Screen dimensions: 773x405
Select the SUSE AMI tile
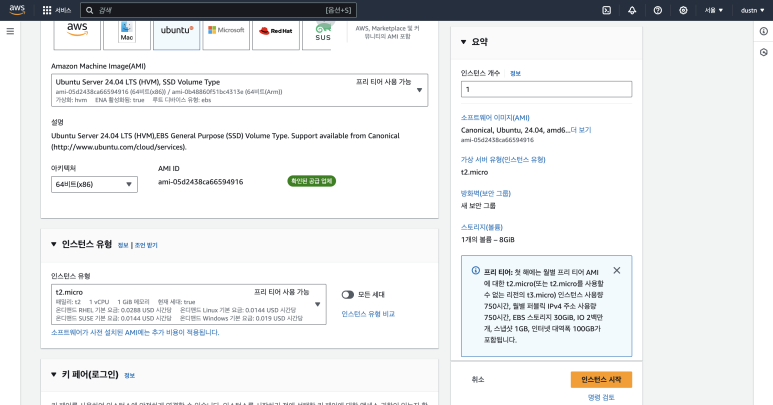point(316,34)
